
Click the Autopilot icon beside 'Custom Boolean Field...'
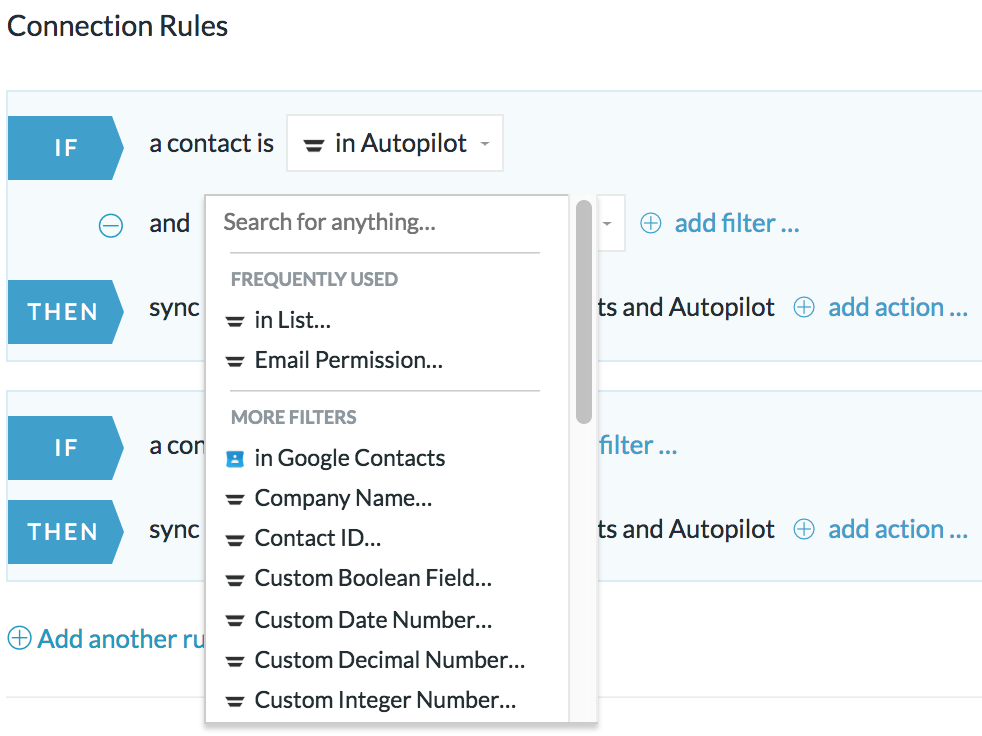(x=235, y=581)
